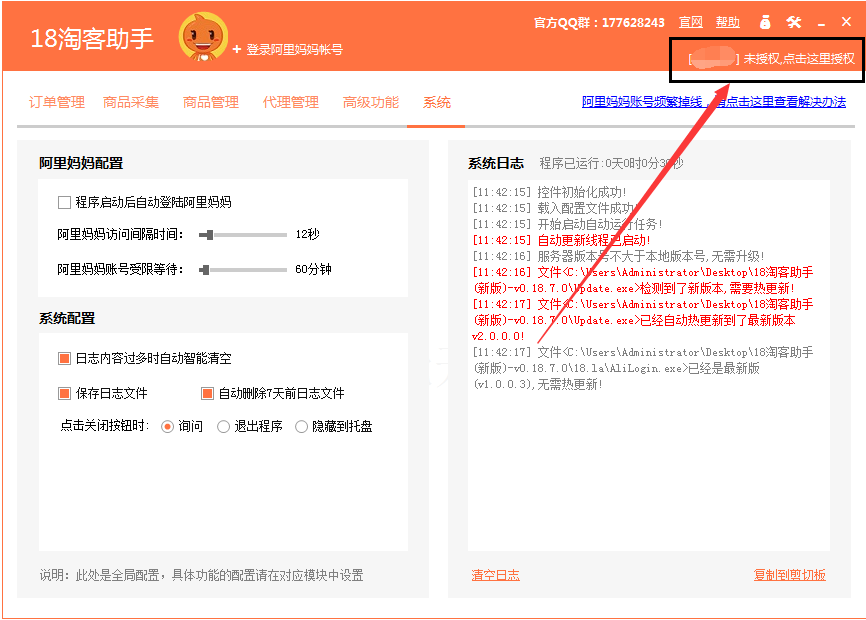This screenshot has width=866, height=620.
Task: Click the 阿里妈妈账号受限等待 slider
Action: [243, 270]
